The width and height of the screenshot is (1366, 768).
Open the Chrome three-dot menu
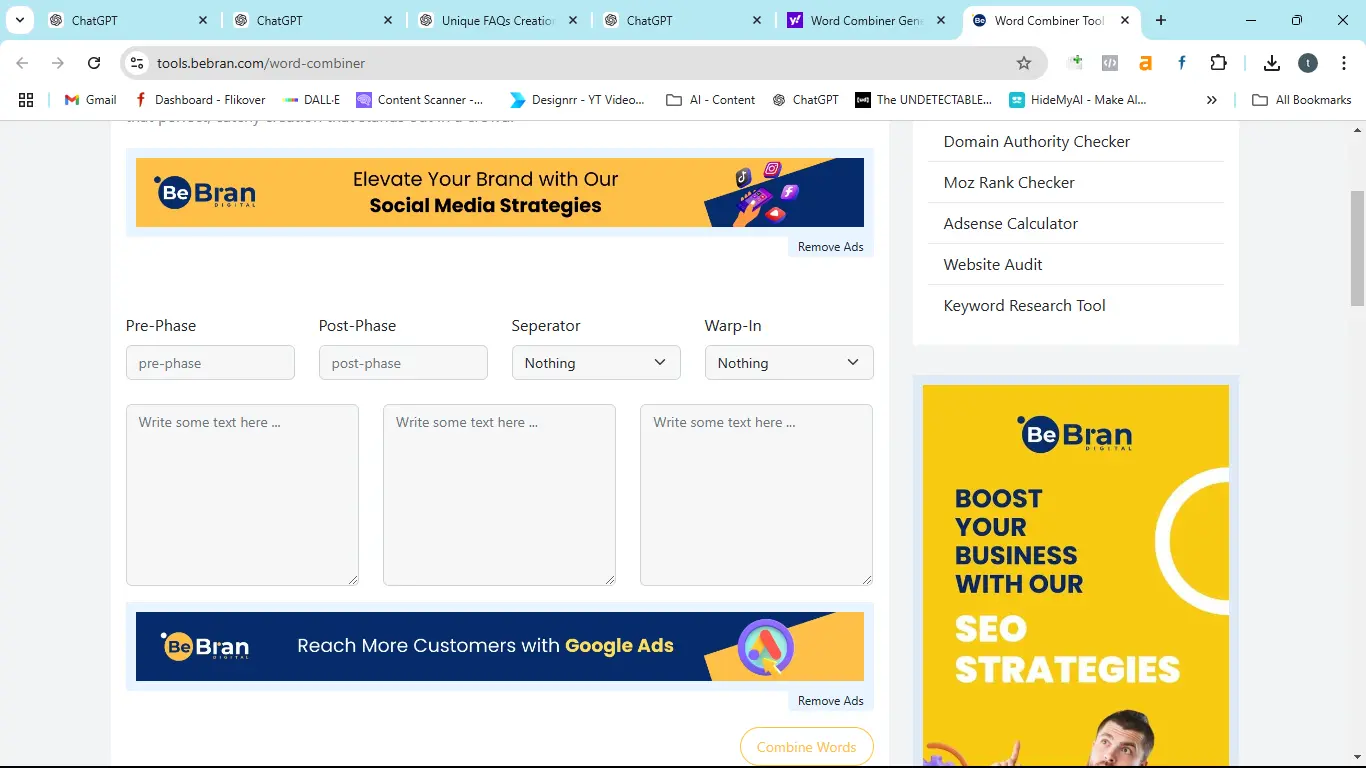click(1344, 63)
